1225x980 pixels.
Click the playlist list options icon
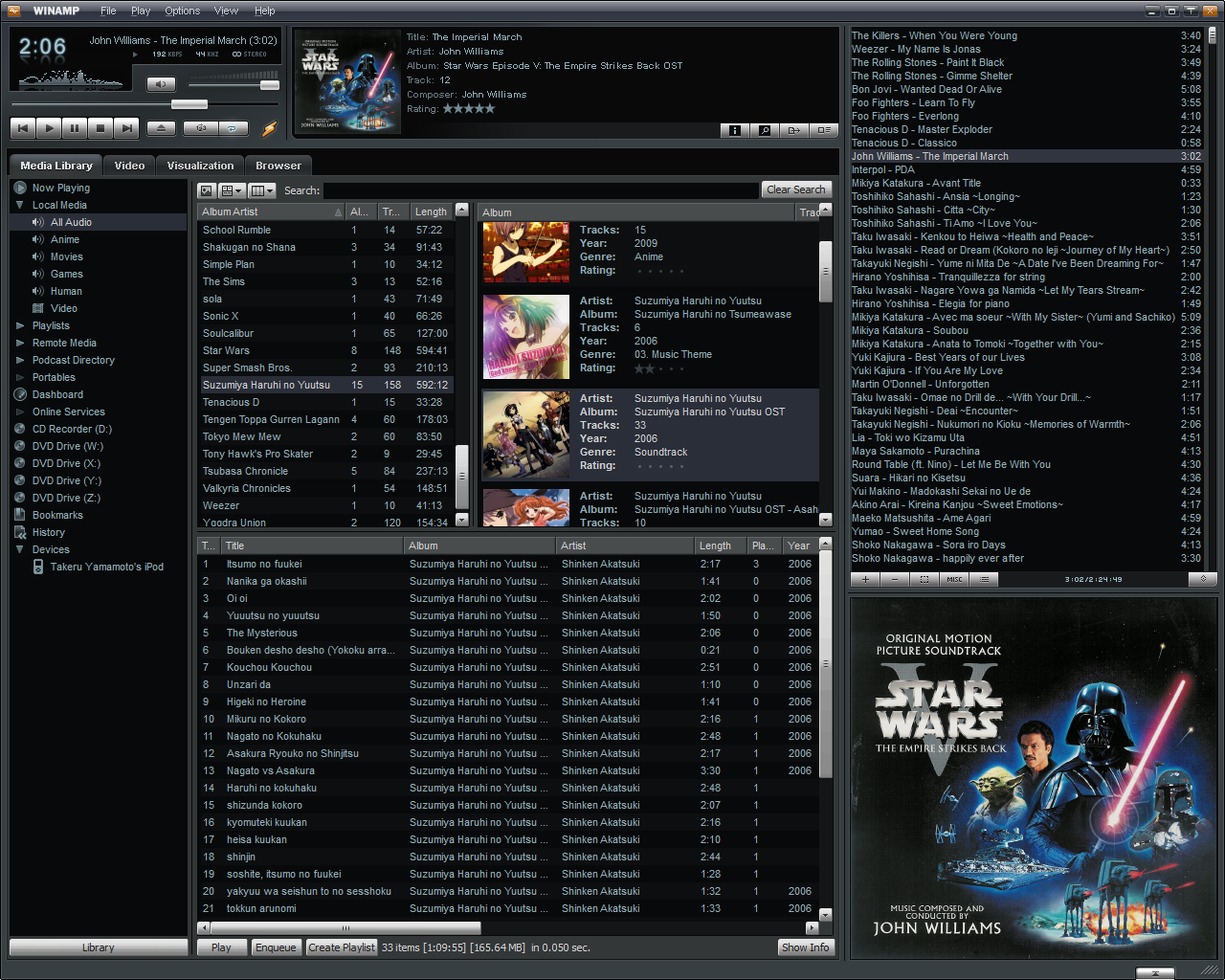983,579
